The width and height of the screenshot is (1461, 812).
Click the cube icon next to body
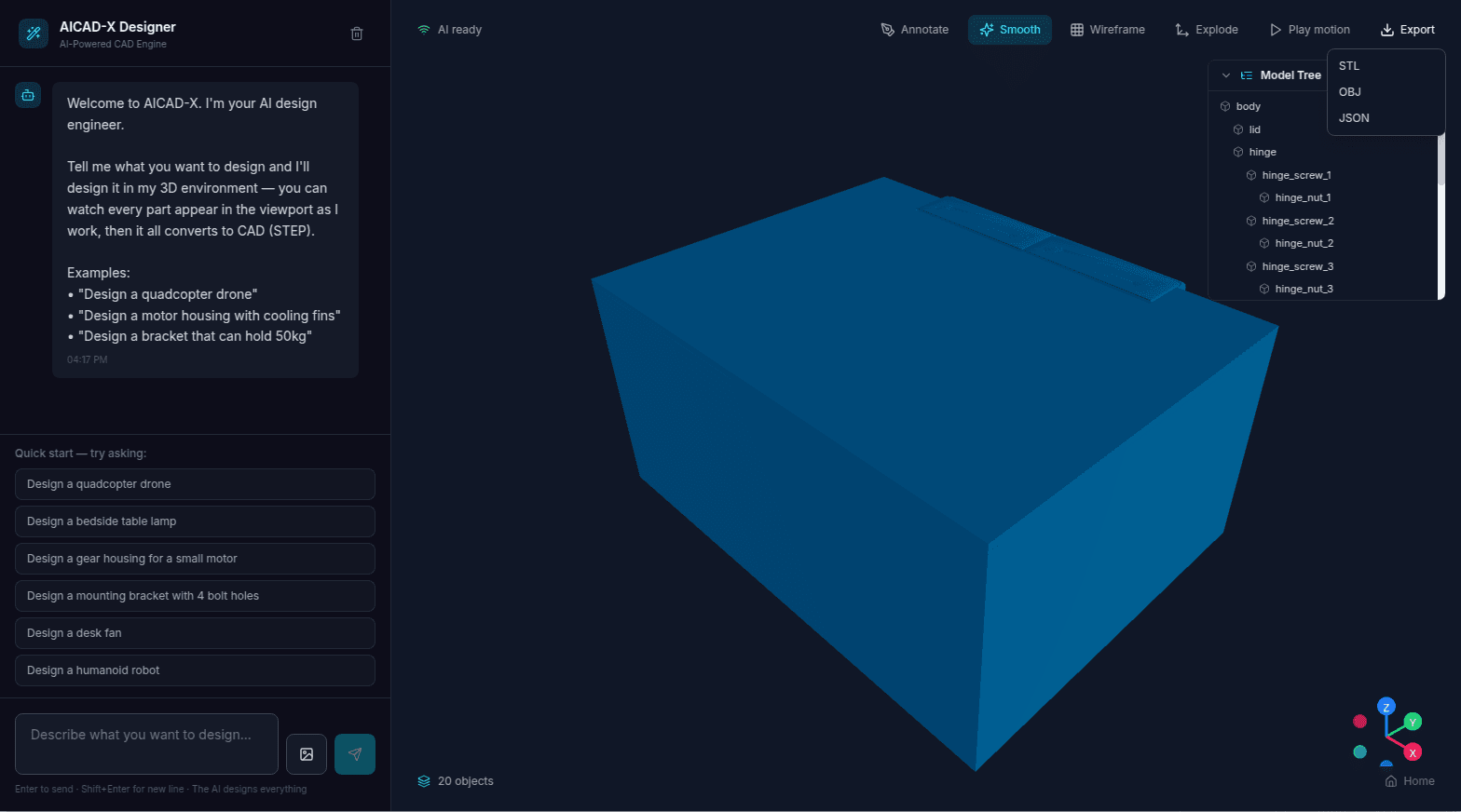tap(1225, 106)
